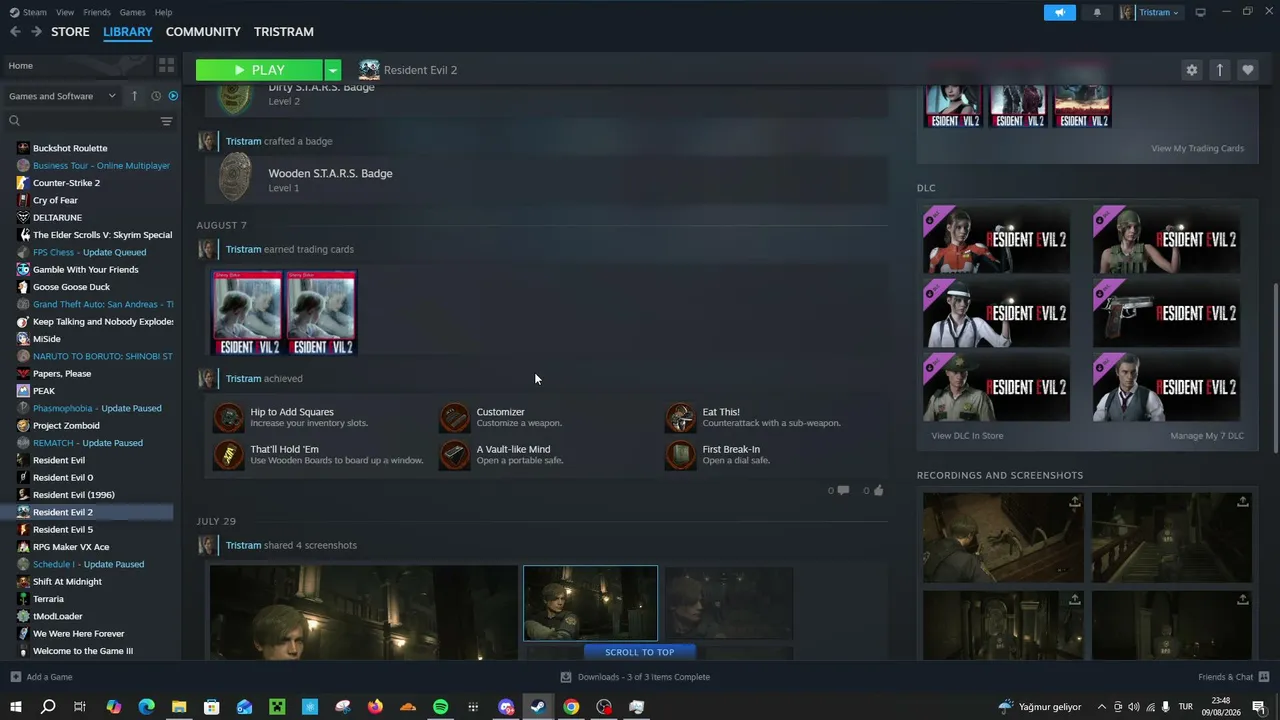
Task: Show hidden system tray icons chevron
Action: pyautogui.click(x=1101, y=707)
